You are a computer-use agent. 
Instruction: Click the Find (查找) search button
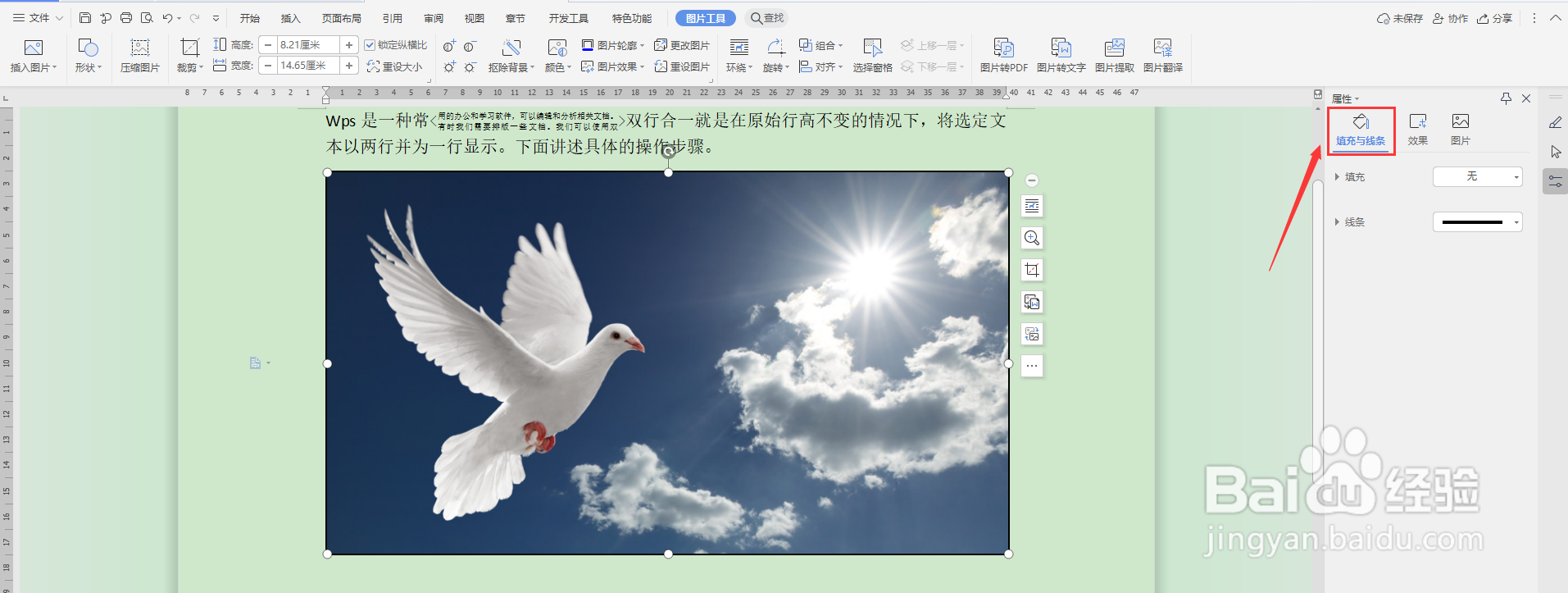point(767,18)
